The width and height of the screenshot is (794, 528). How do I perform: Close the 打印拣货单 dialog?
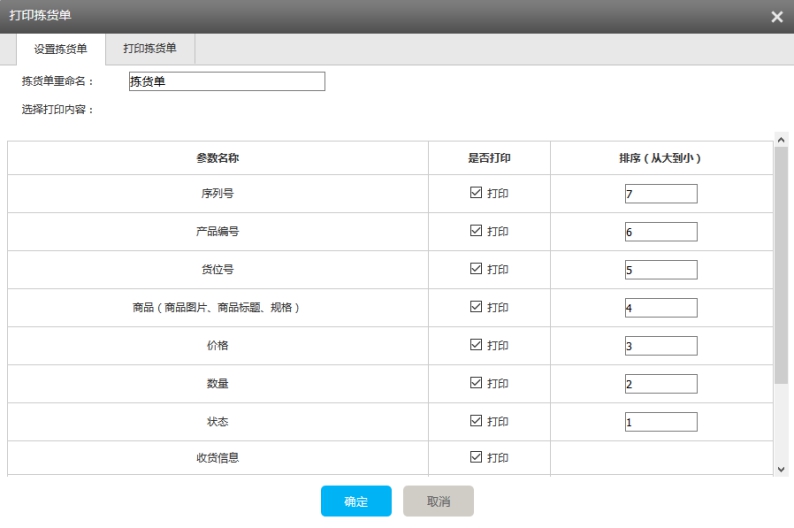(x=776, y=16)
